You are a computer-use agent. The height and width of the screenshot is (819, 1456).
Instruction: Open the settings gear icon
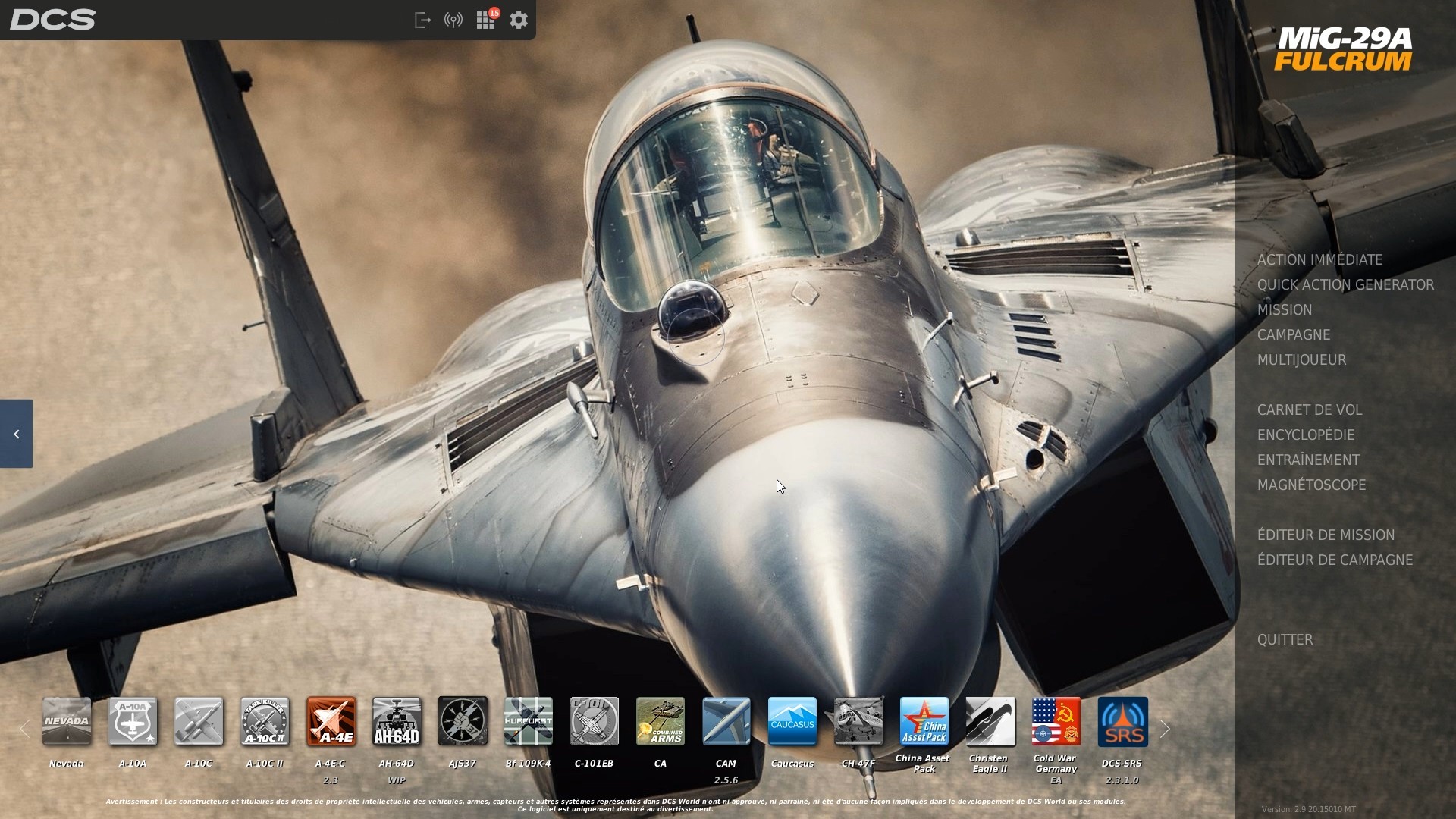[x=519, y=20]
